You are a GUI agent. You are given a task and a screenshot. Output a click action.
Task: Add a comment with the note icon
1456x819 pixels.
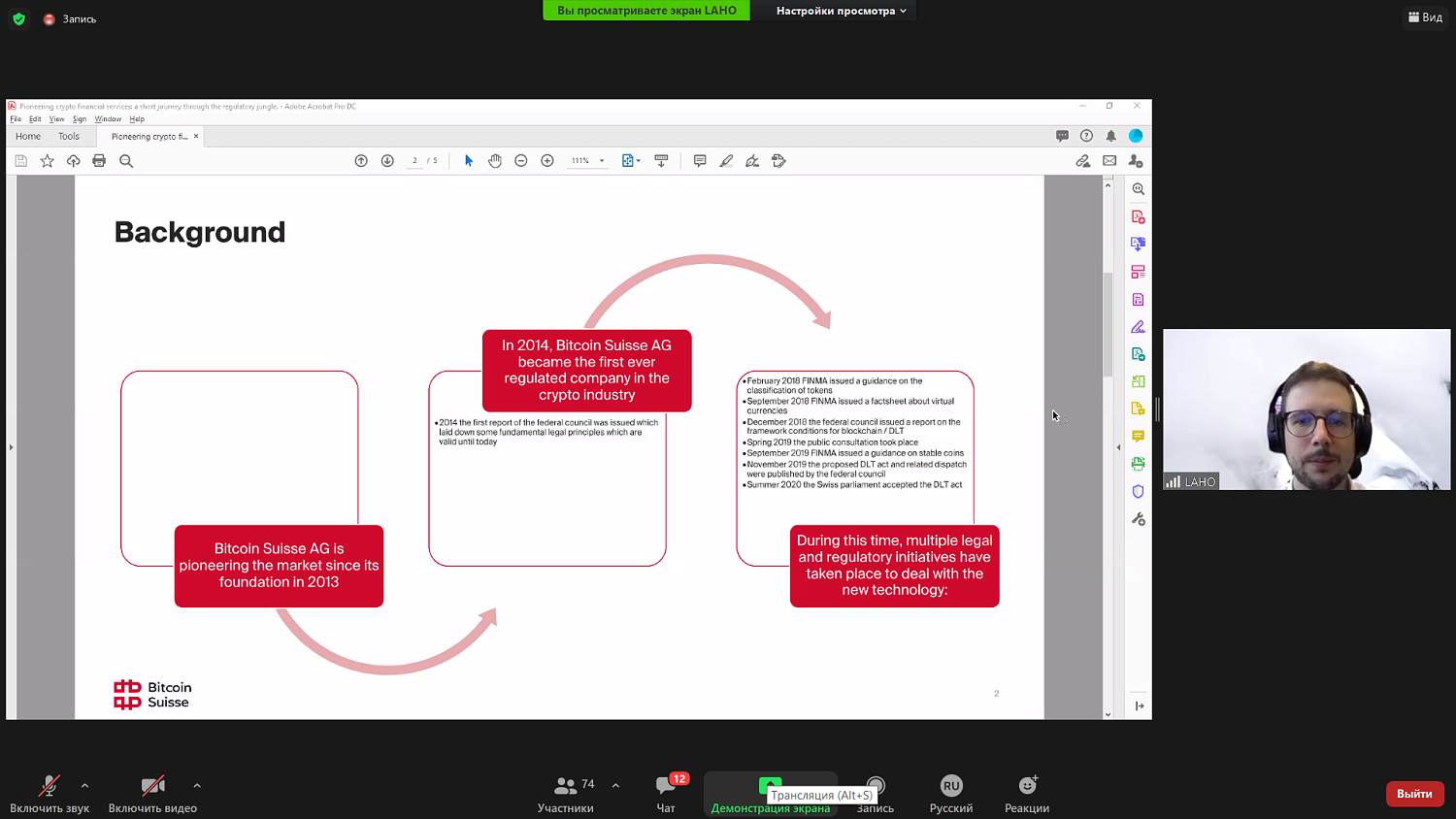(700, 161)
